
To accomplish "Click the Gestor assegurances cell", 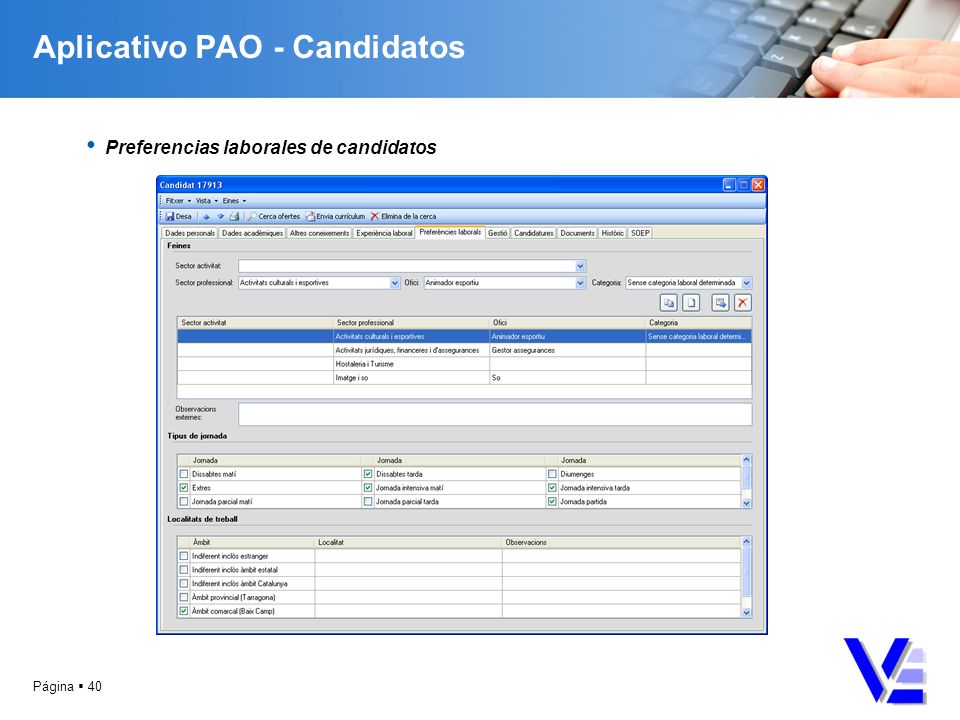I will [568, 350].
